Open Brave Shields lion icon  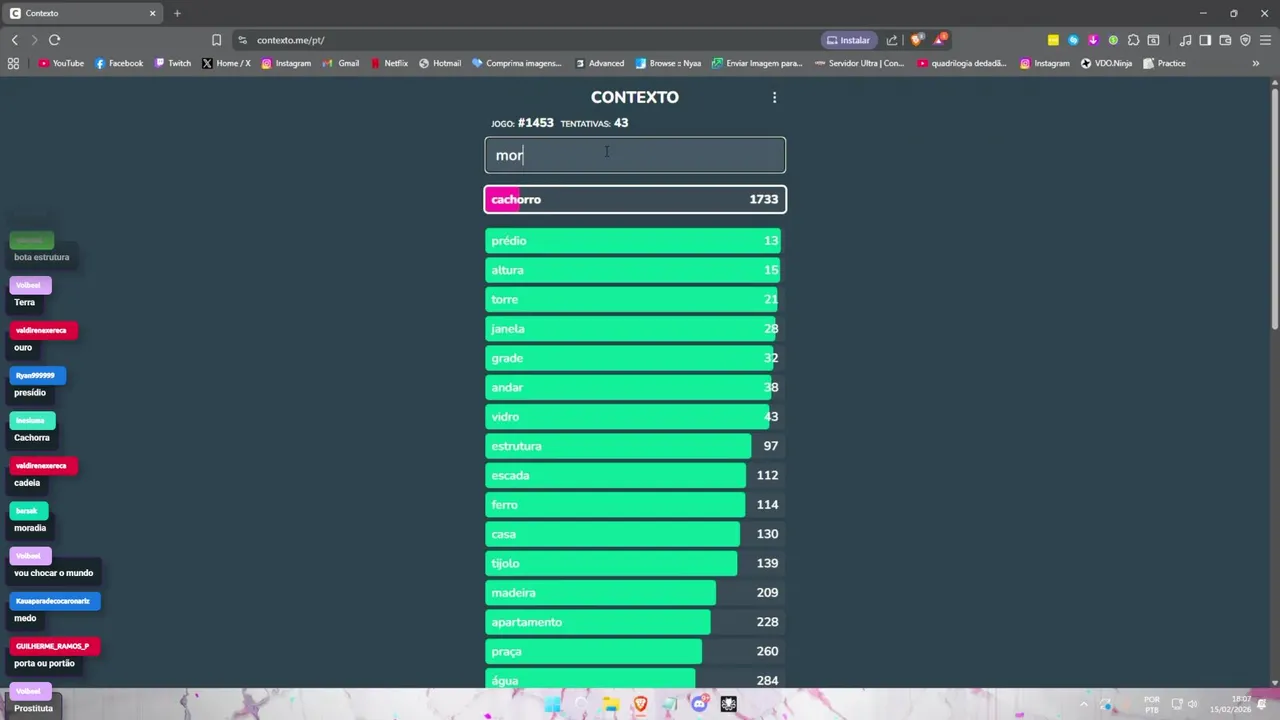(917, 40)
